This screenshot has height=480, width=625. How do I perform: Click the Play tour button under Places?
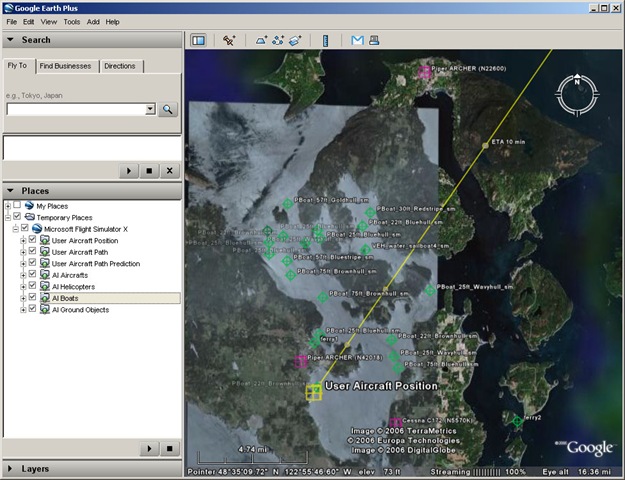click(x=149, y=449)
